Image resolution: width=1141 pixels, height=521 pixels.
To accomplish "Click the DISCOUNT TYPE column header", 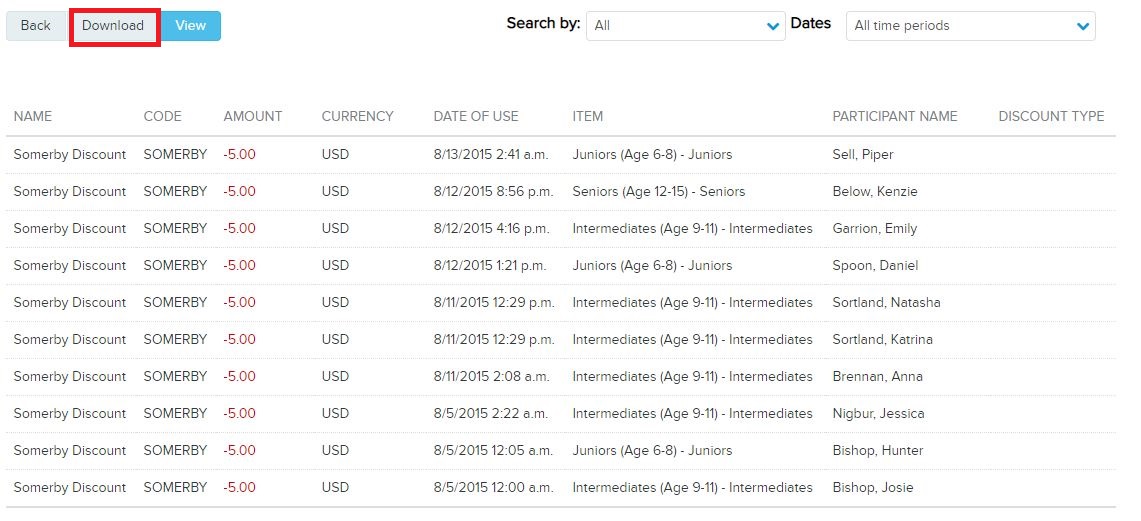I will pyautogui.click(x=1051, y=116).
